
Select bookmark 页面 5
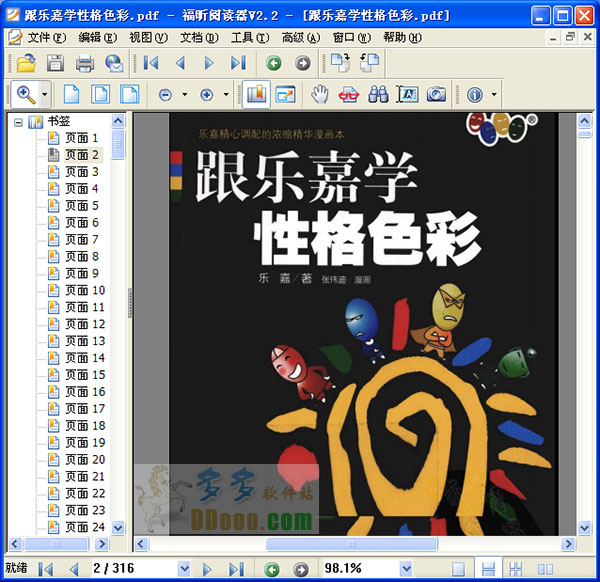pos(82,205)
